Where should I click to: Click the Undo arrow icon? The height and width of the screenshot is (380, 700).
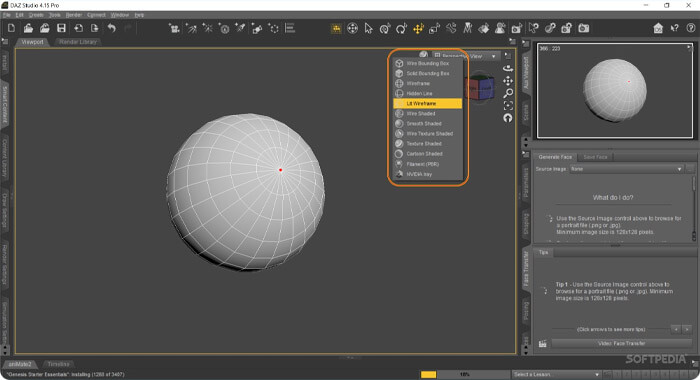point(112,28)
